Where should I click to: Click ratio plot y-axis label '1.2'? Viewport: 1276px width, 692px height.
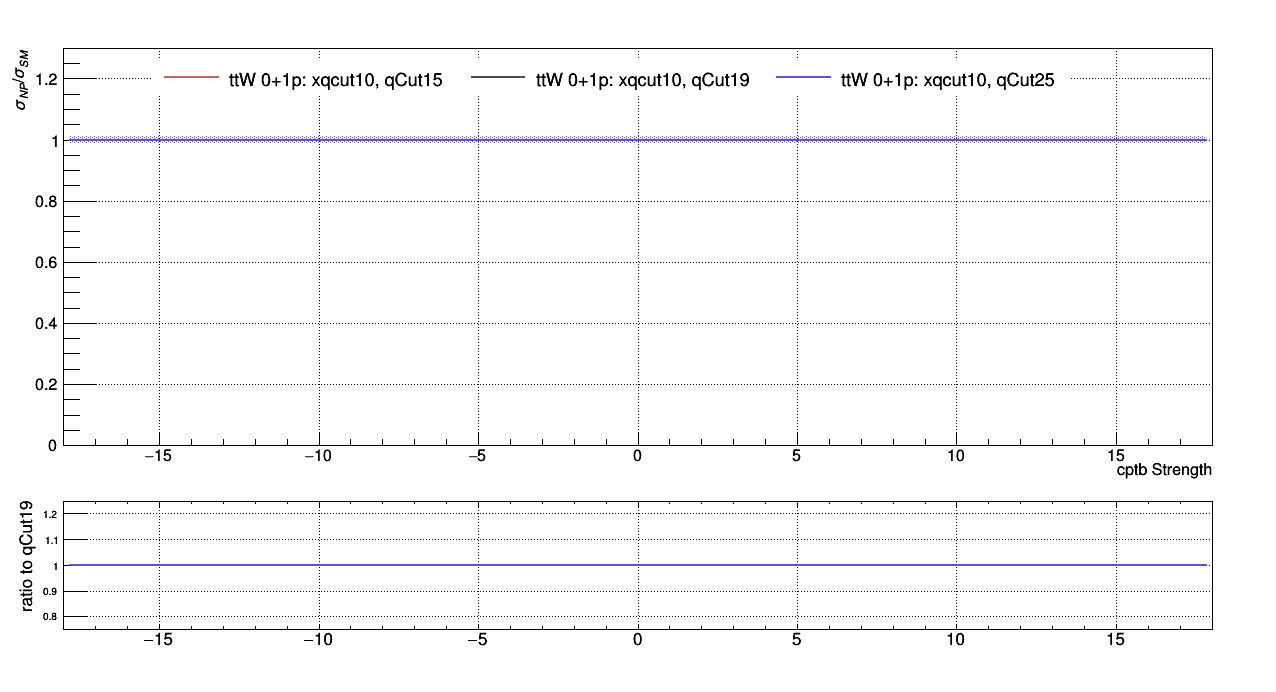[x=52, y=514]
